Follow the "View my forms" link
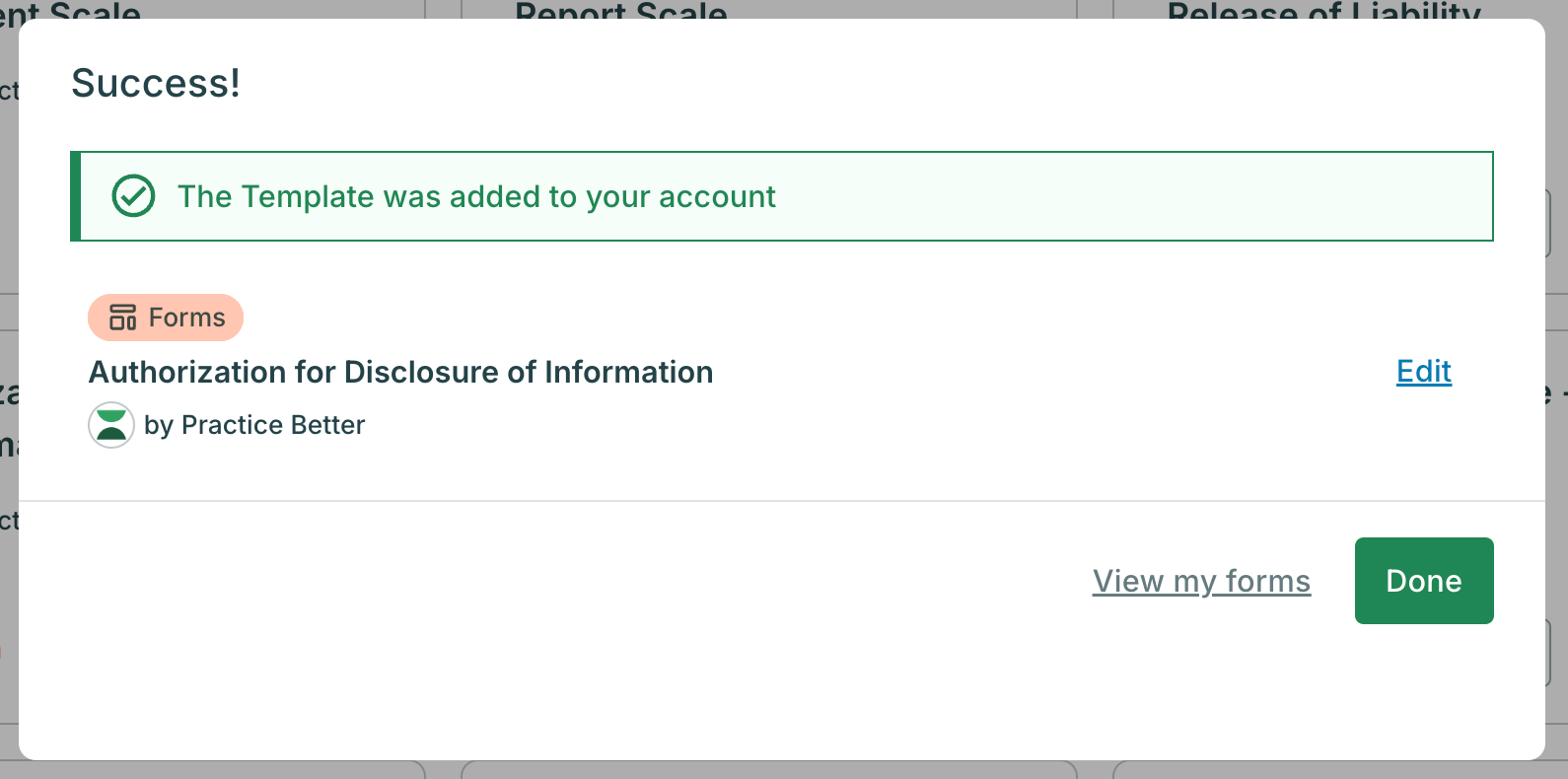 click(1201, 582)
